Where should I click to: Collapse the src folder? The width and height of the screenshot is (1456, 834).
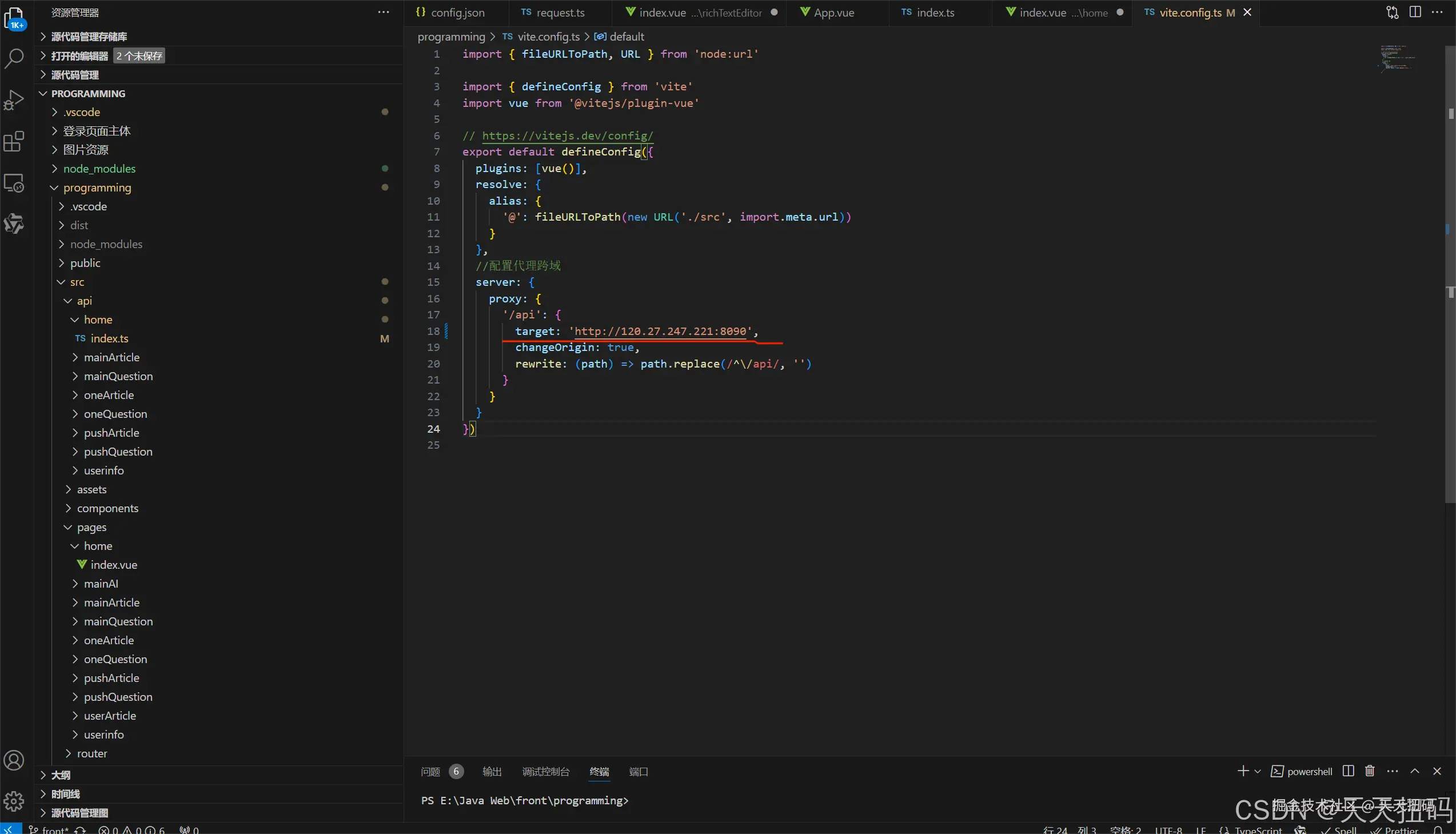pos(77,282)
